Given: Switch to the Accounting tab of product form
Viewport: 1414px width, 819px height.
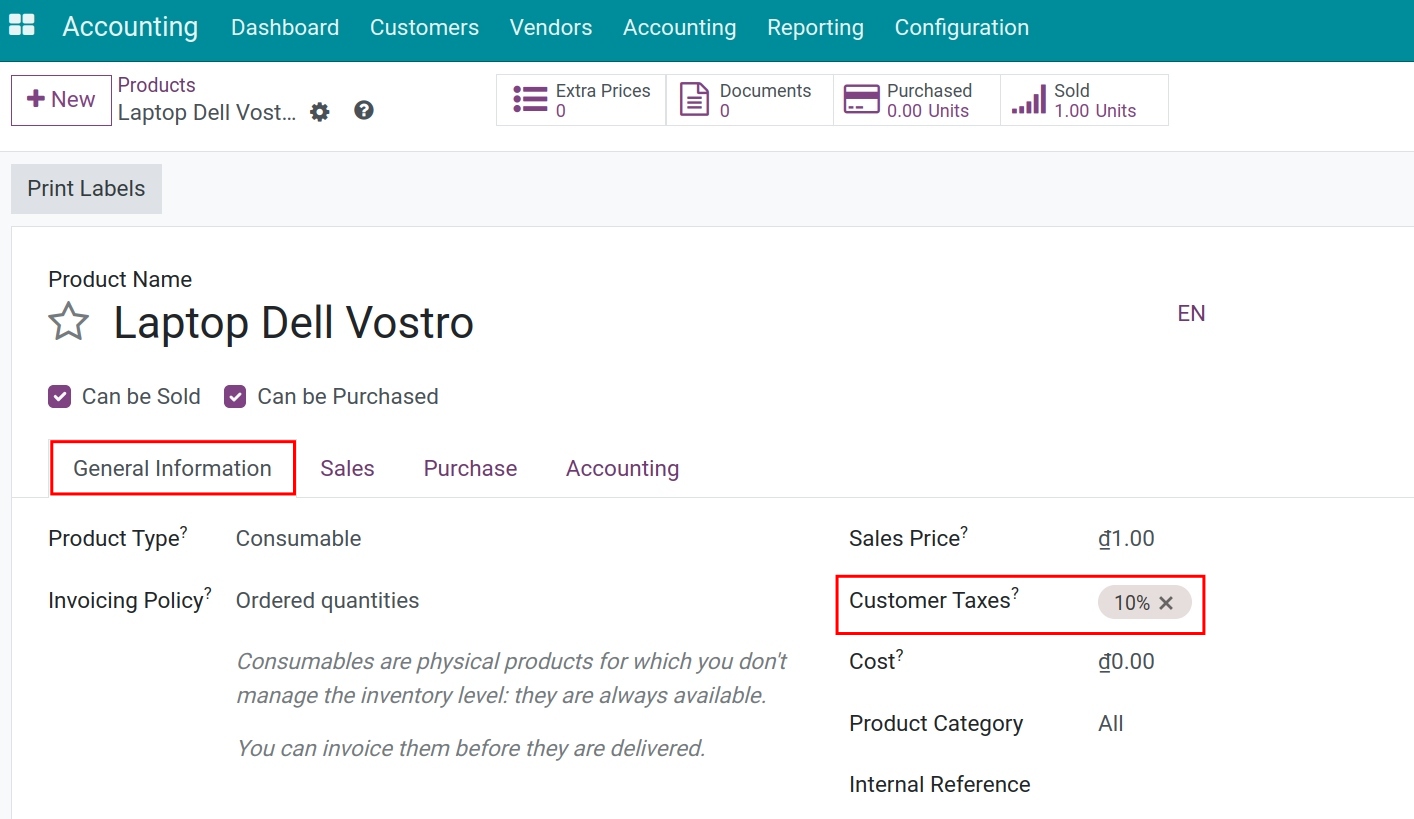Looking at the screenshot, I should click(x=622, y=468).
